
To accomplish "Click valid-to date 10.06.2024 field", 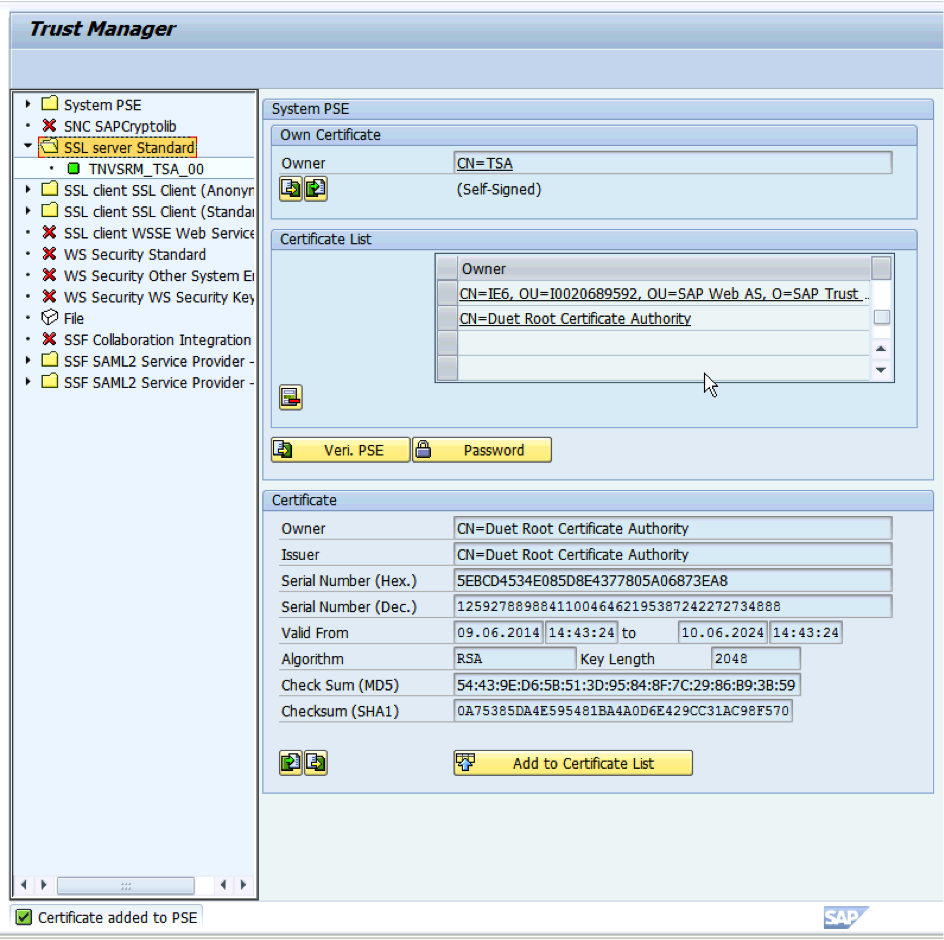I will pyautogui.click(x=722, y=632).
